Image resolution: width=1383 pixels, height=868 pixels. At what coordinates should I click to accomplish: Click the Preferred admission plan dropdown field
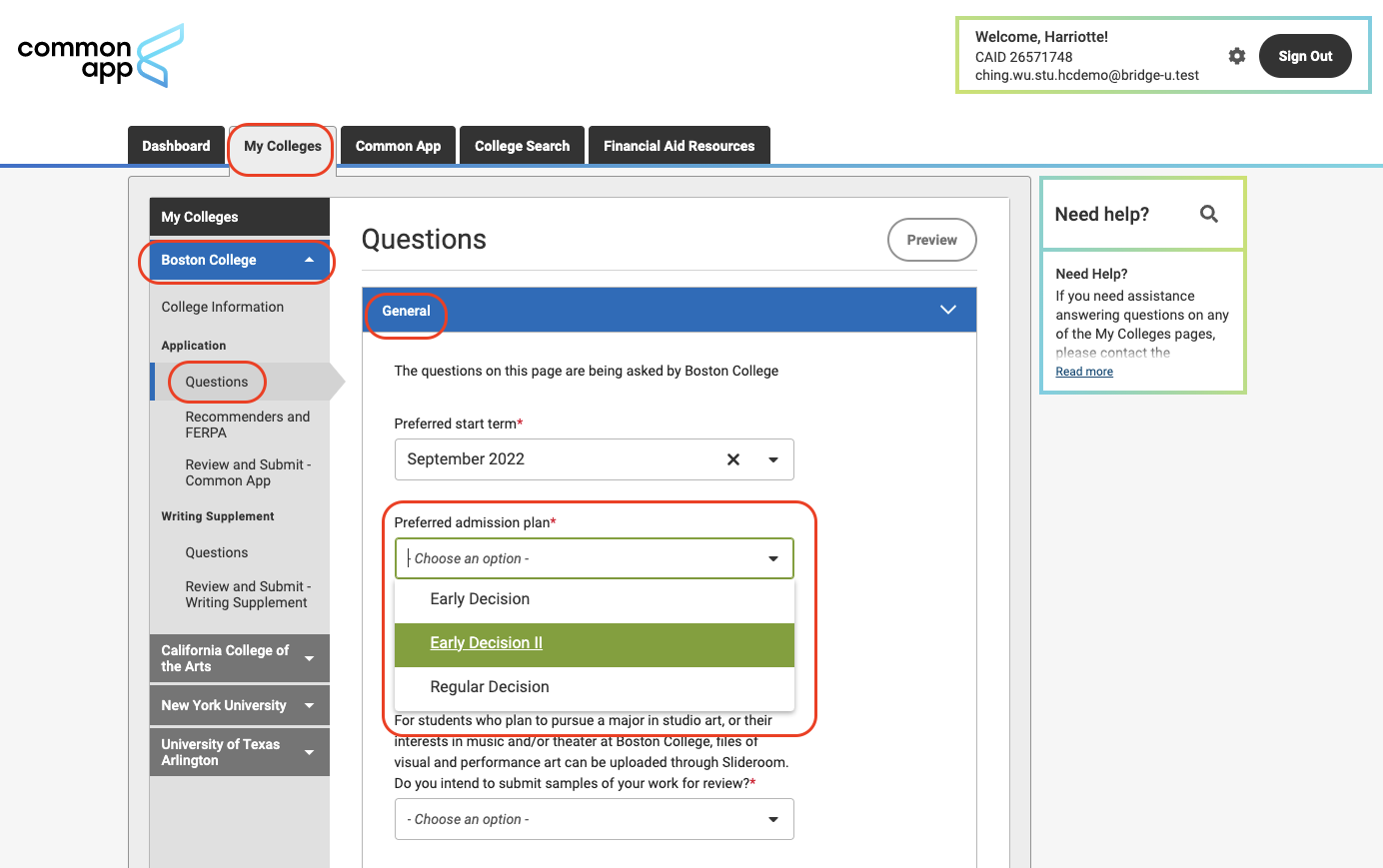tap(595, 558)
